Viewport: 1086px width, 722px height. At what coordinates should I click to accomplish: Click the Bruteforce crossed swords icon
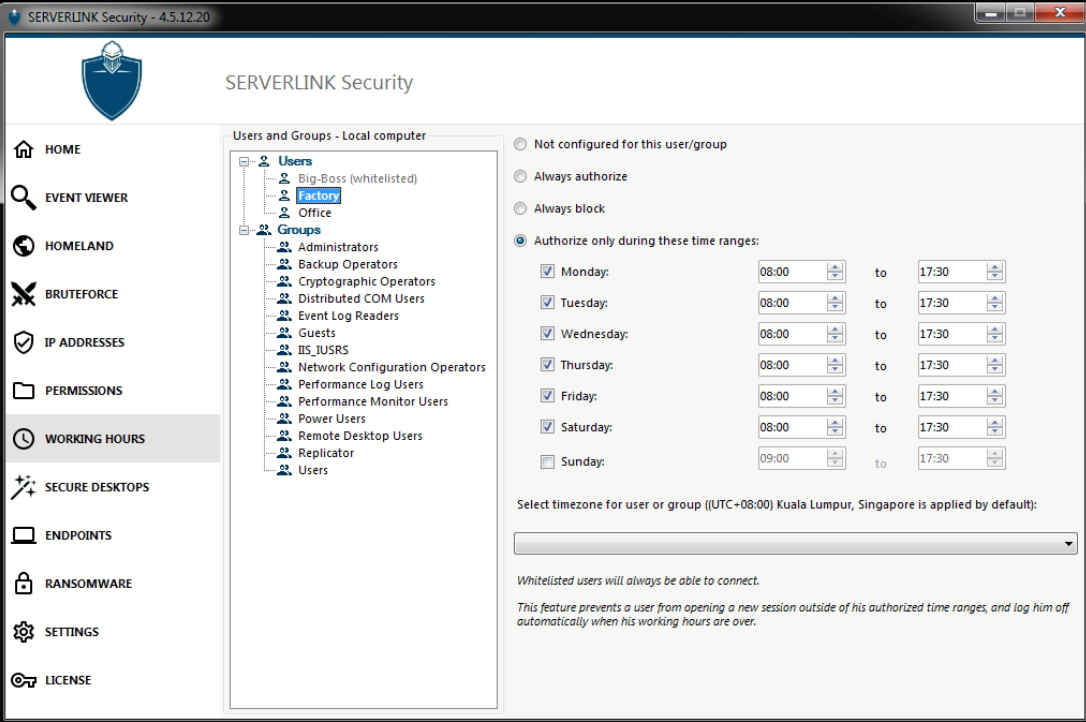pos(24,294)
